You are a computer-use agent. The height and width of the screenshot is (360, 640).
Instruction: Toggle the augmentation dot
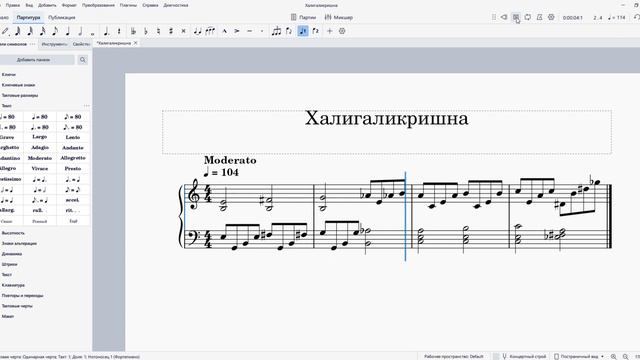tap(106, 31)
